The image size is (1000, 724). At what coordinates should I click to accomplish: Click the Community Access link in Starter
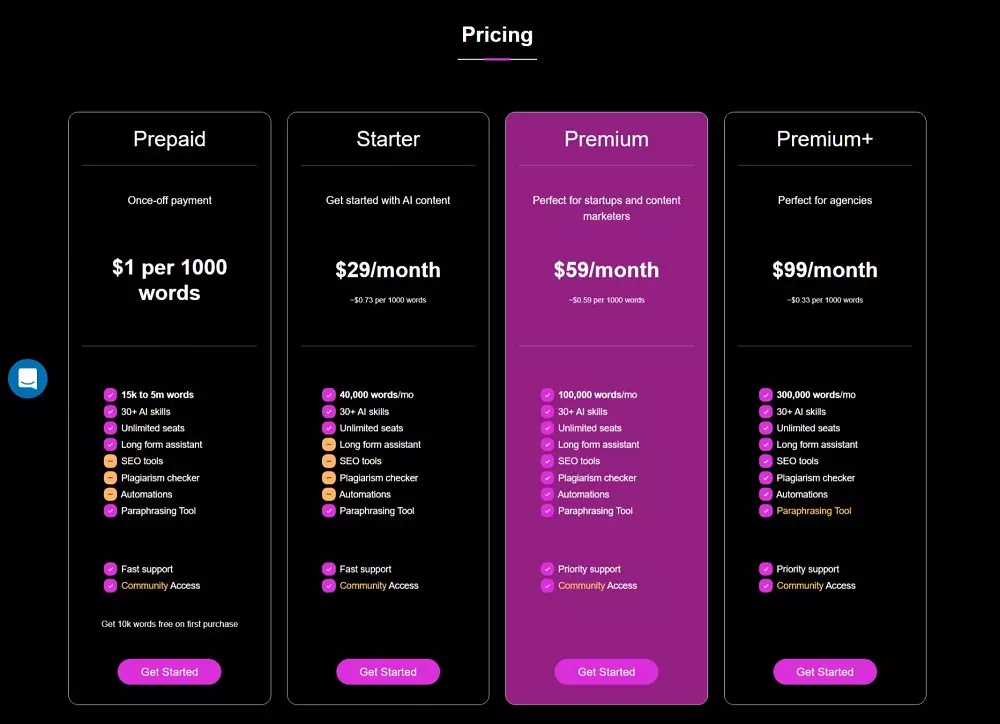pyautogui.click(x=379, y=586)
